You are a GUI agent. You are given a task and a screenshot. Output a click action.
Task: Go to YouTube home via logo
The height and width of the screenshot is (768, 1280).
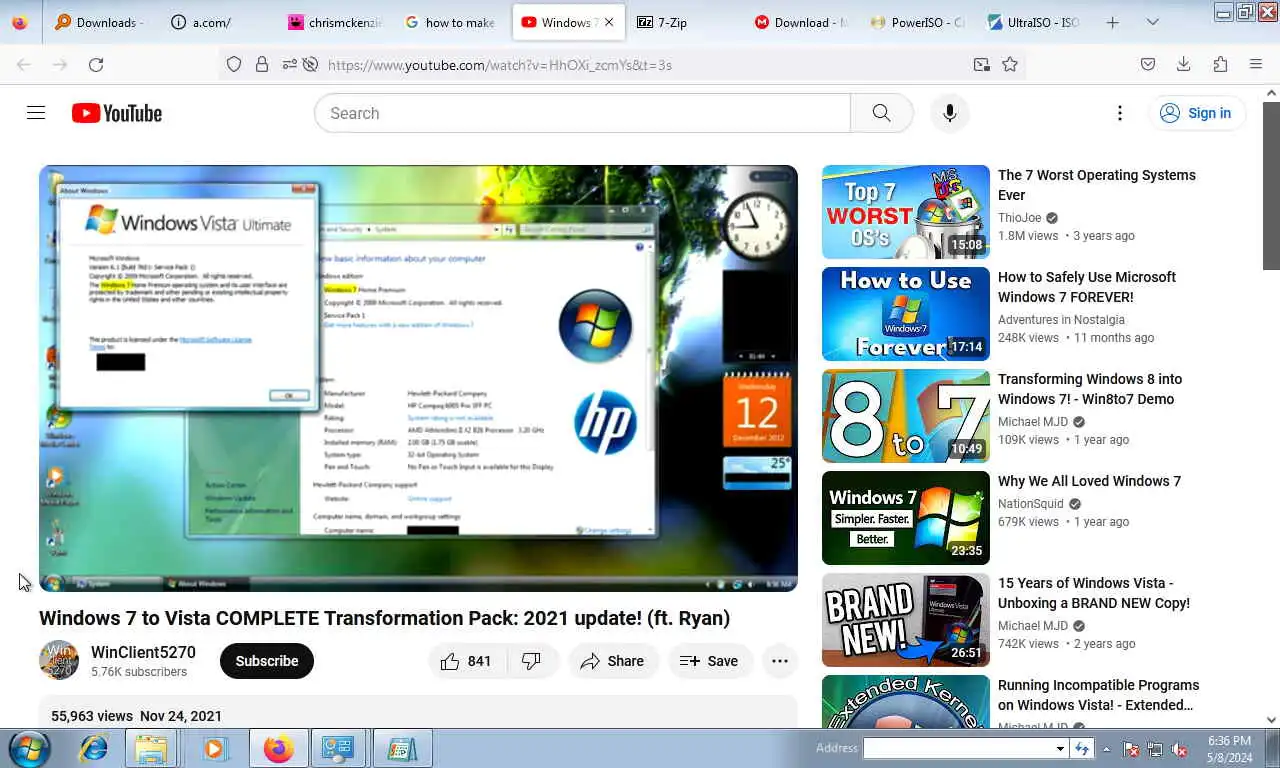117,113
